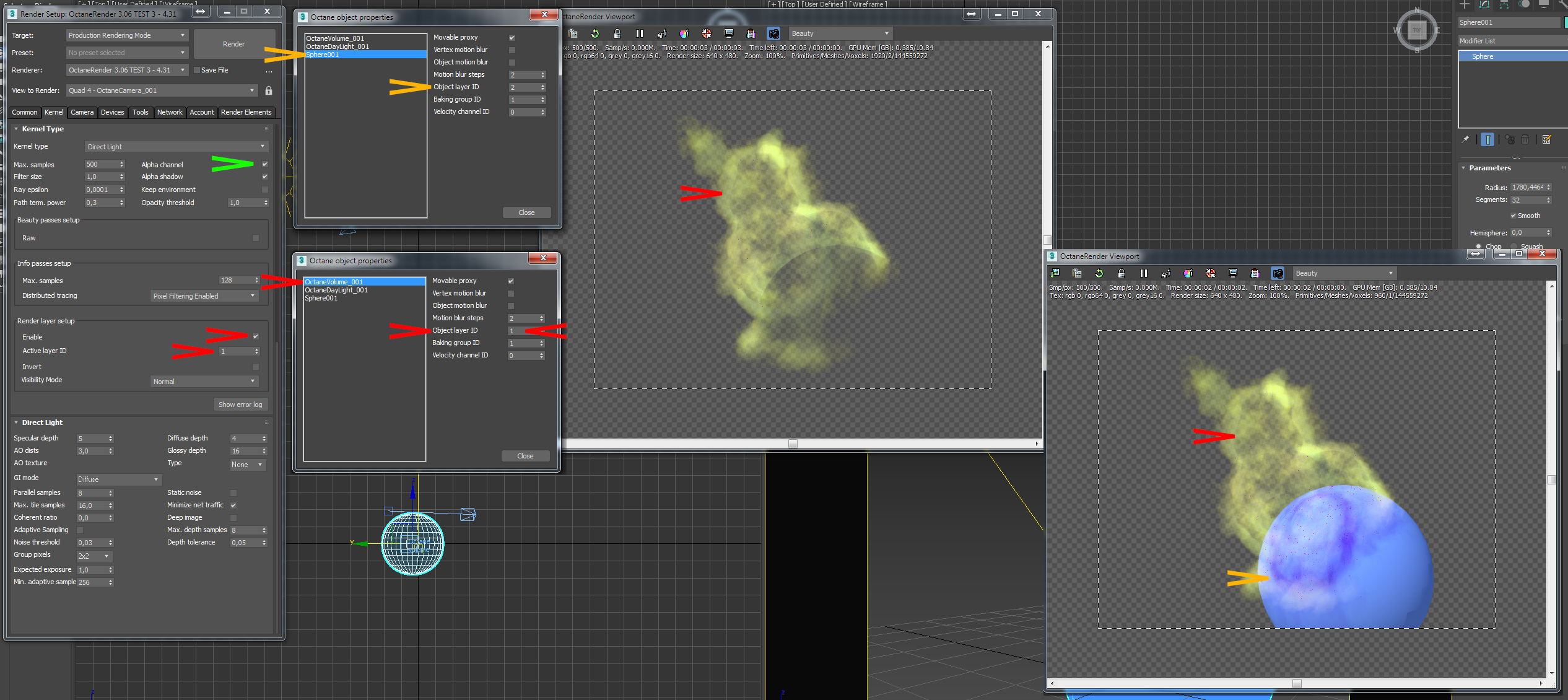Viewport: 1568px width, 700px height.
Task: Switch to the Render Elements tab
Action: coord(246,112)
